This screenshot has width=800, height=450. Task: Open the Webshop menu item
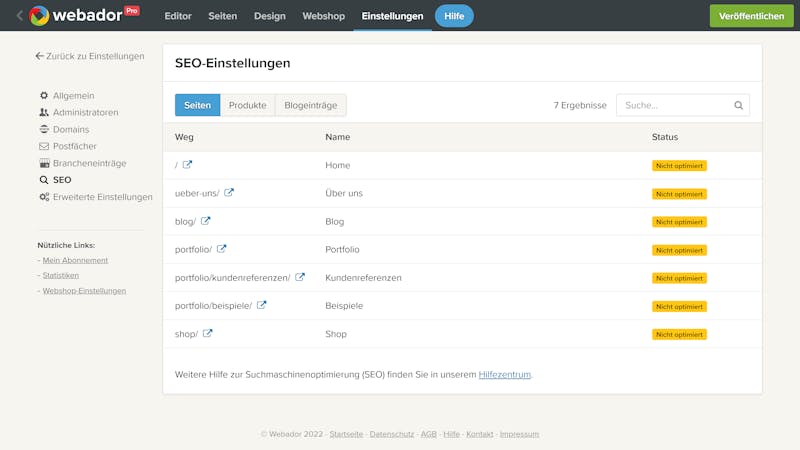tap(323, 16)
